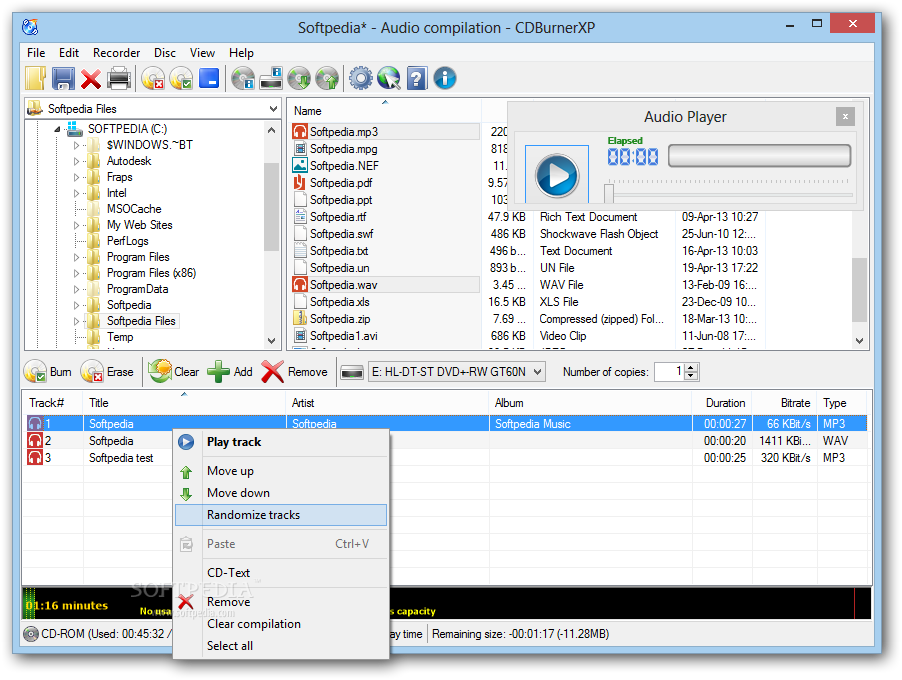Click the drive info toolbar icon
The width and height of the screenshot is (902, 680).
[x=271, y=78]
